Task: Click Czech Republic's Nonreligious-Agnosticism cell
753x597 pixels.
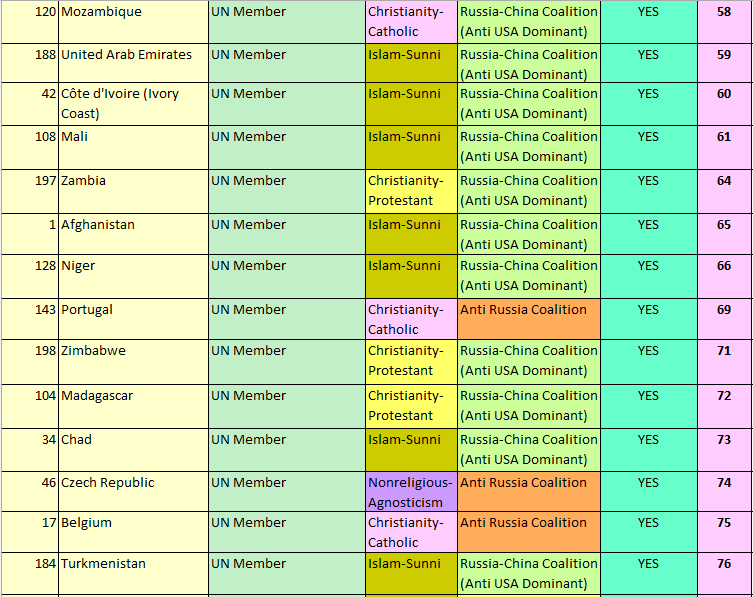Action: click(411, 491)
